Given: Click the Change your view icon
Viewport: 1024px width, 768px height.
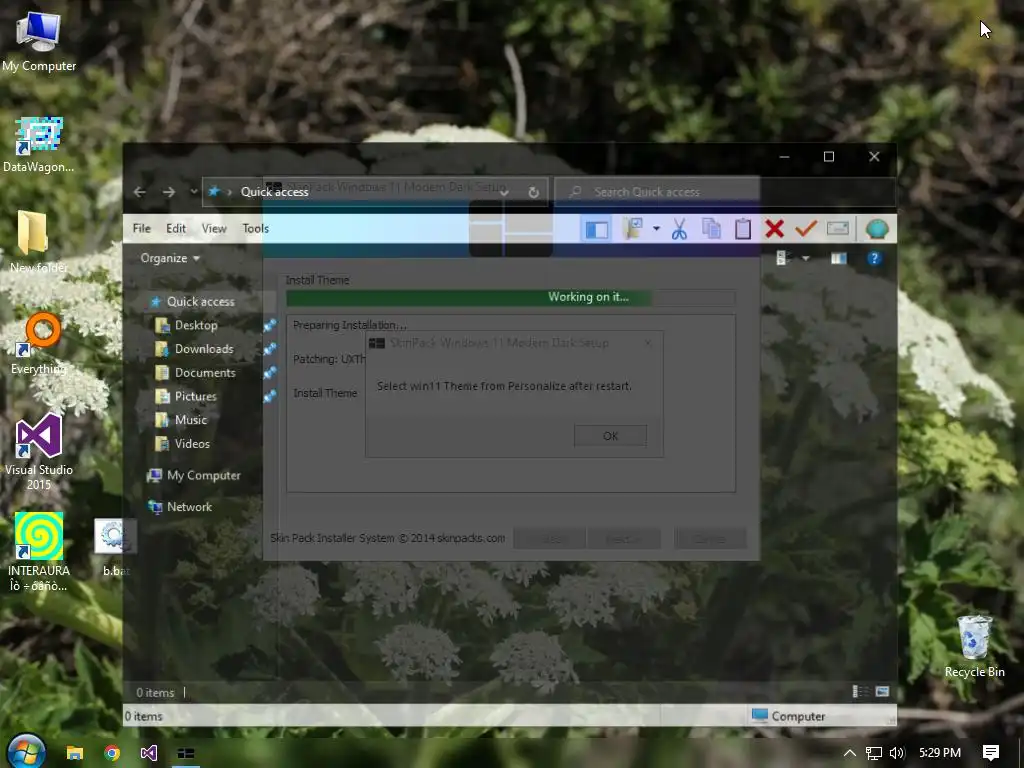Looking at the screenshot, I should coord(782,258).
